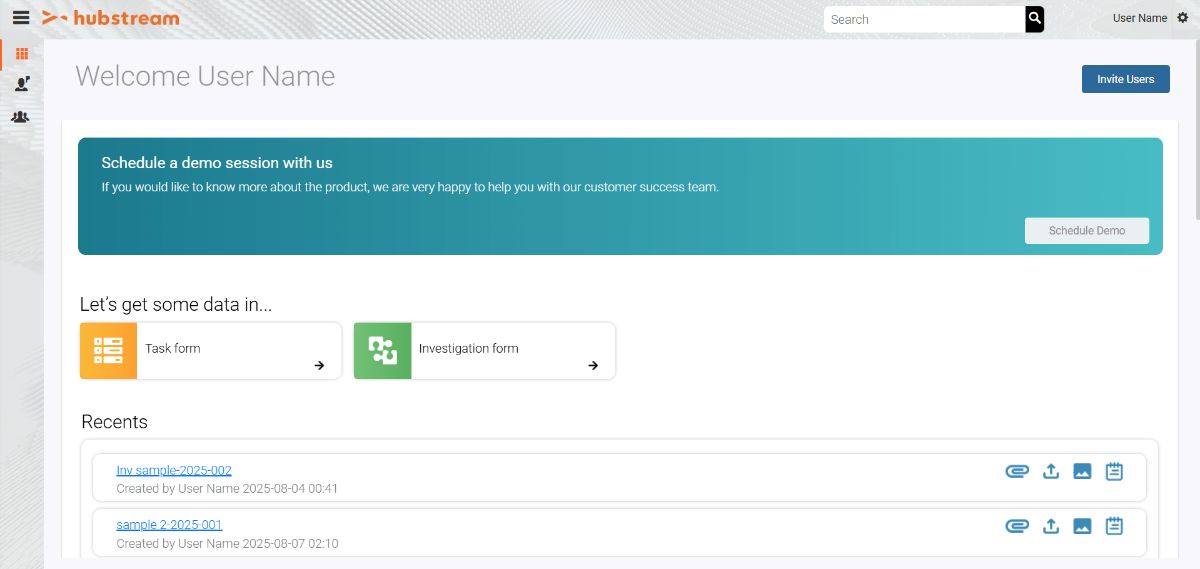Click the search magnifier button

pos(1034,19)
